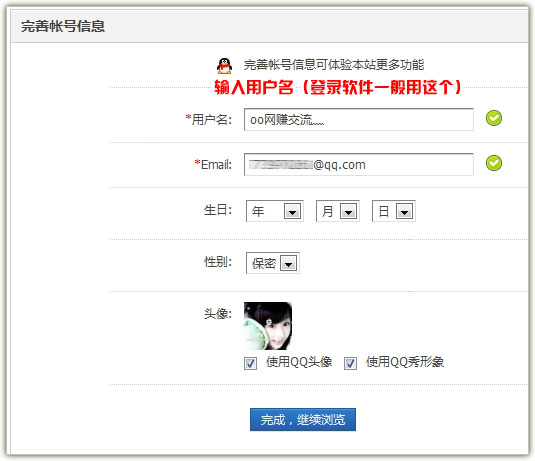Focus the 用户名 username input field
This screenshot has width=535, height=461.
tap(359, 119)
